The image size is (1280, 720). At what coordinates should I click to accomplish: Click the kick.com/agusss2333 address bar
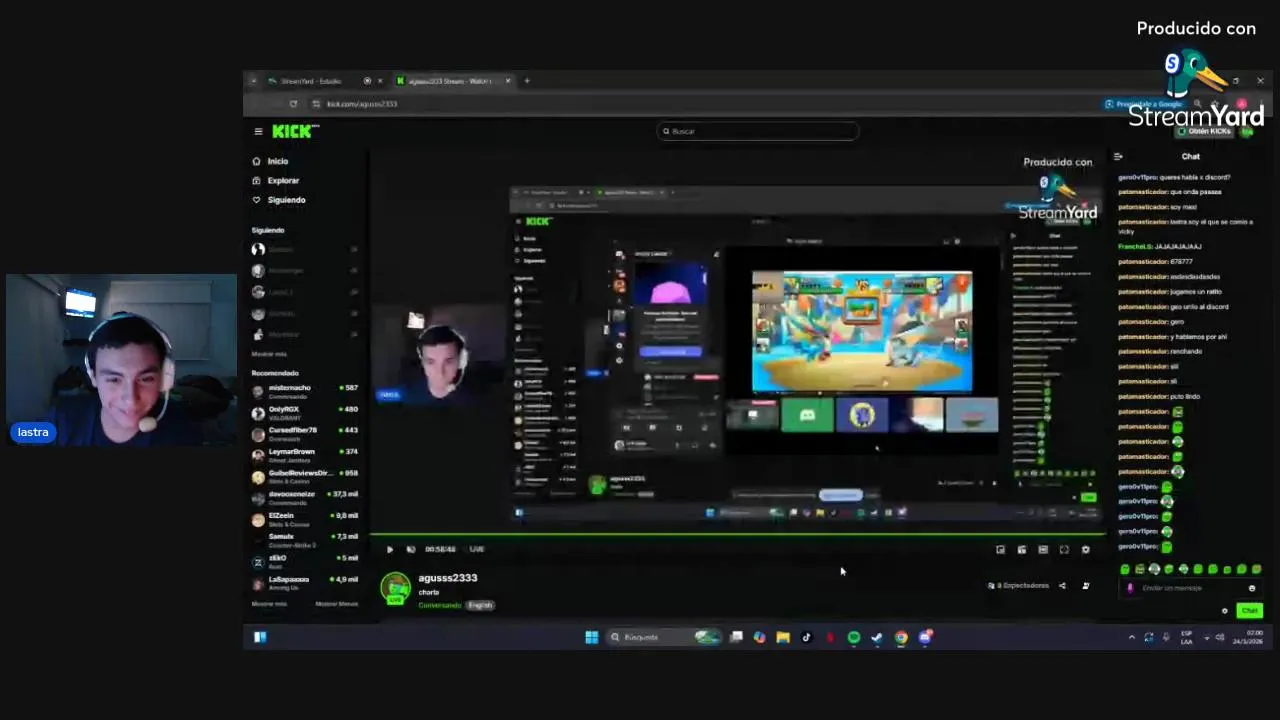362,104
